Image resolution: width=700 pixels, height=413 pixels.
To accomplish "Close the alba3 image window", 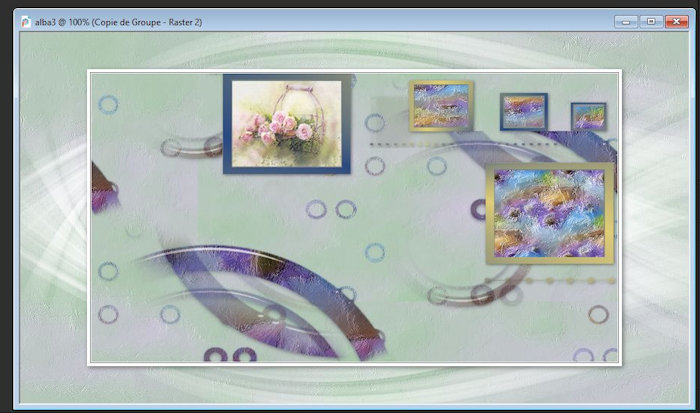I will click(x=676, y=21).
